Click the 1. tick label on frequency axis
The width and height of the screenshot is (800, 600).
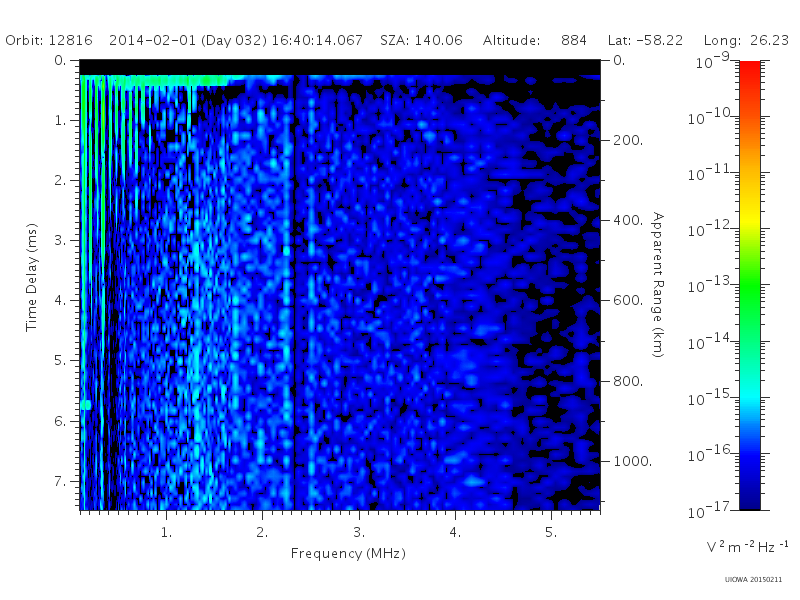166,532
